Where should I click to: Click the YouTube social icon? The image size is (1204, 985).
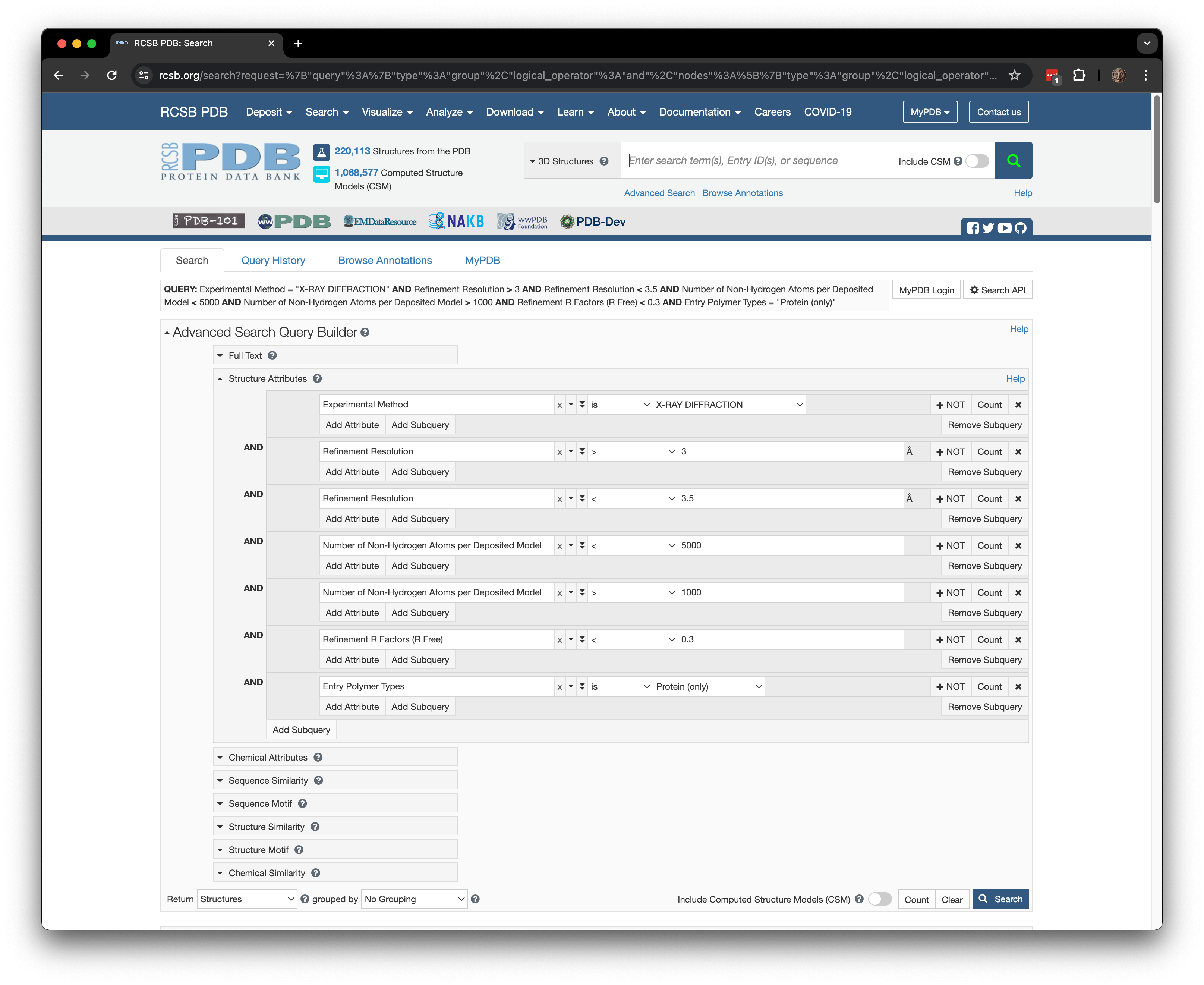1004,228
